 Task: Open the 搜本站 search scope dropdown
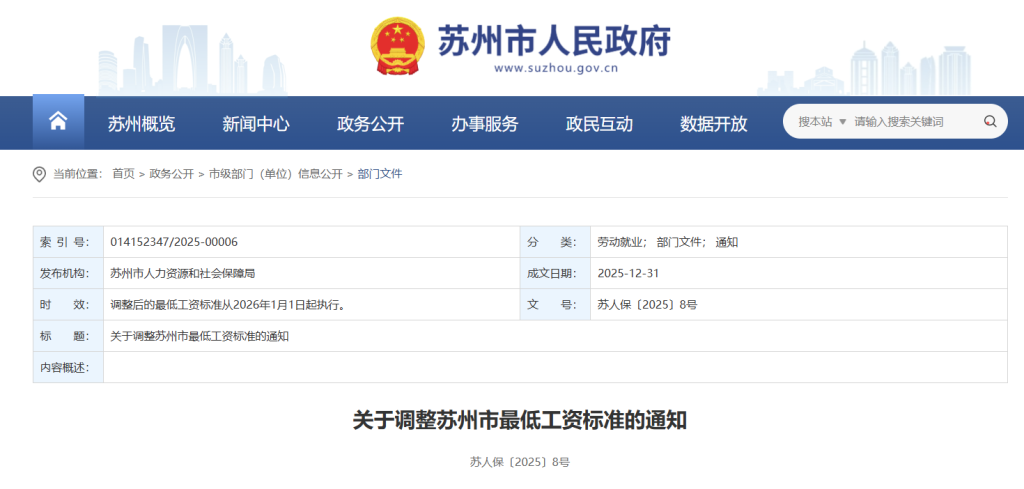tap(822, 121)
